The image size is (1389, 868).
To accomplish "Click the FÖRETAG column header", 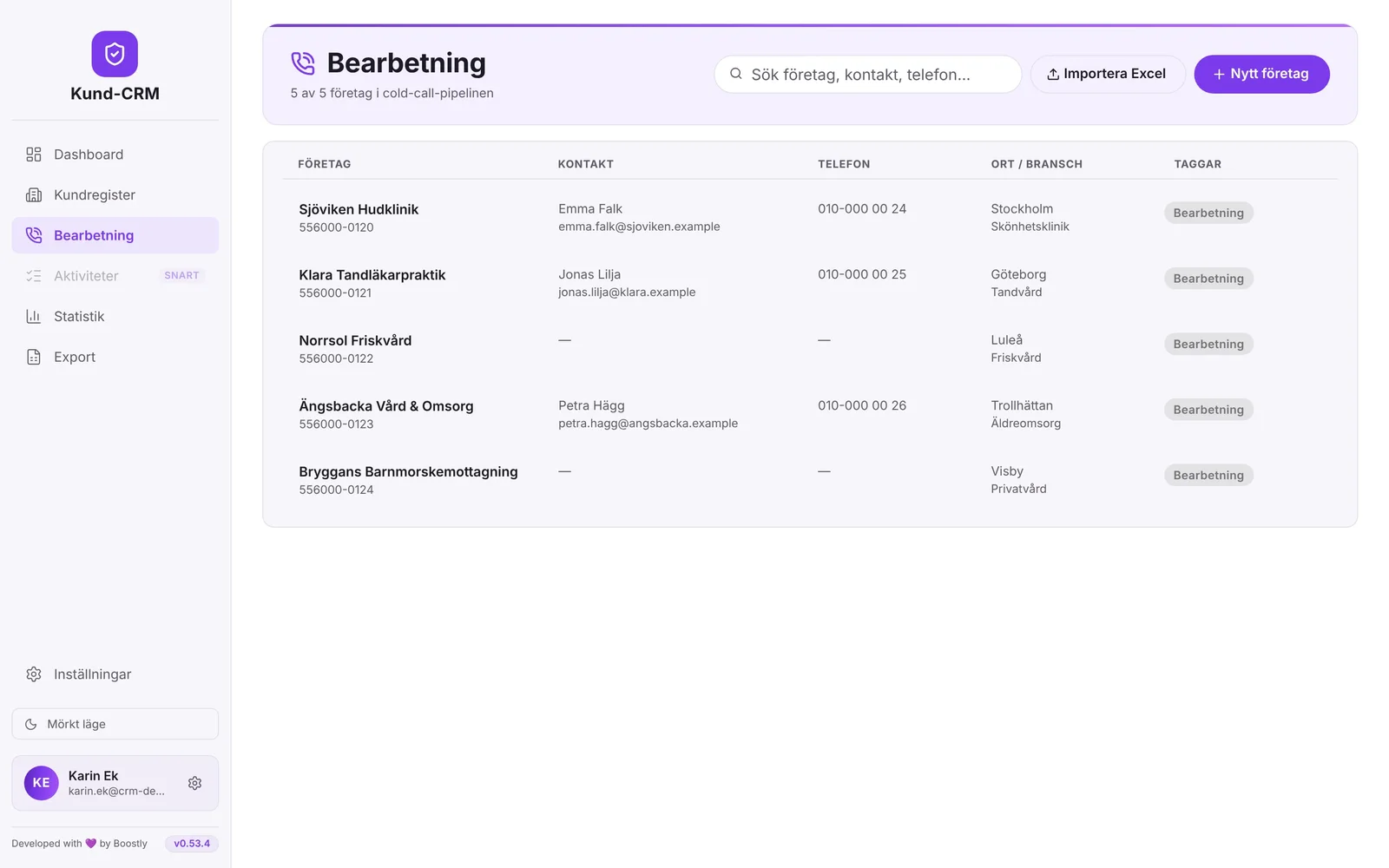I will point(325,164).
